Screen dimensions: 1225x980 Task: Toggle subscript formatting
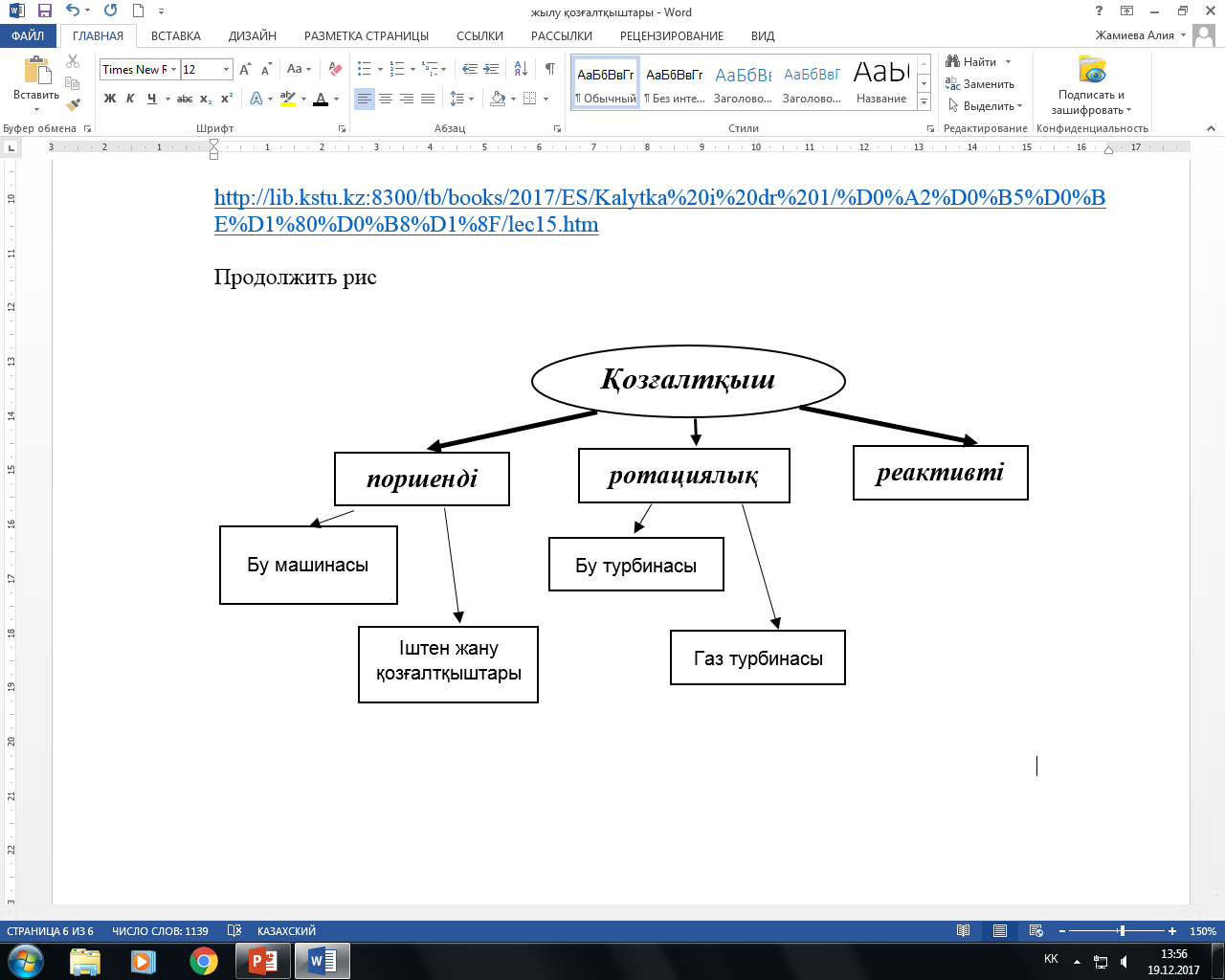coord(206,99)
